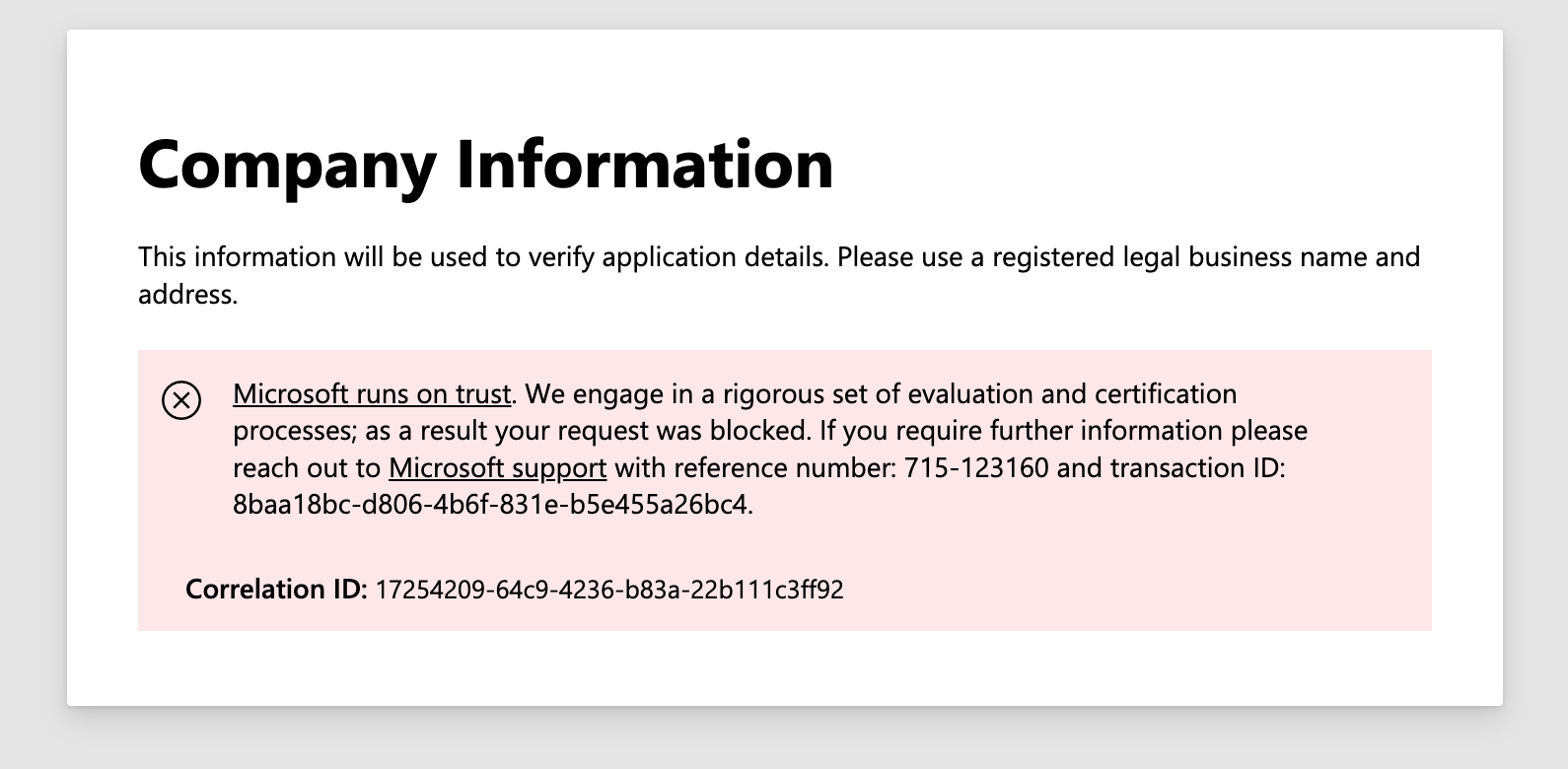The width and height of the screenshot is (1568, 769).
Task: Click the white card background below banner
Action: pos(784,668)
